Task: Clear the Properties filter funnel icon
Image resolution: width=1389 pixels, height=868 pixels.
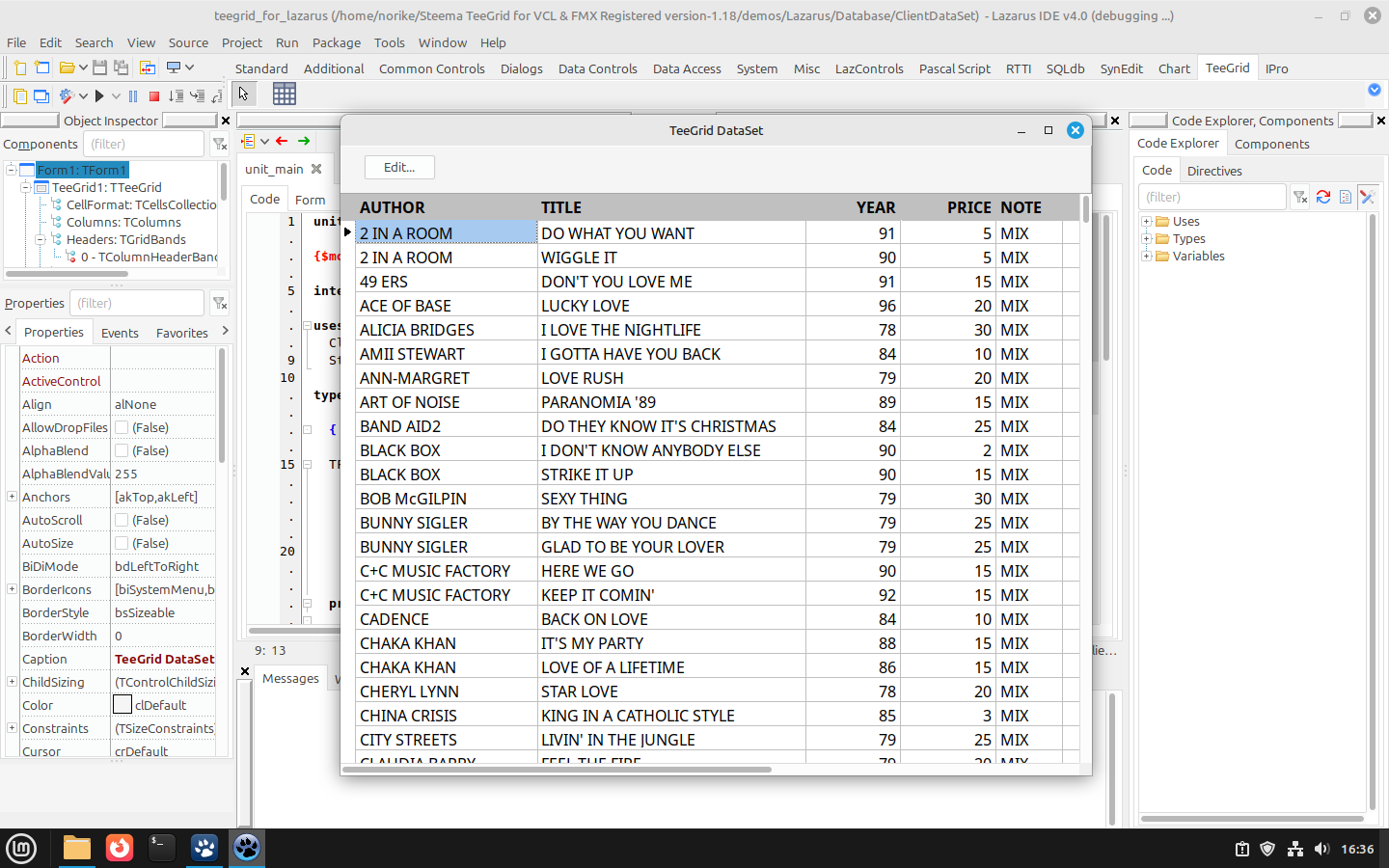Action: pos(220,303)
